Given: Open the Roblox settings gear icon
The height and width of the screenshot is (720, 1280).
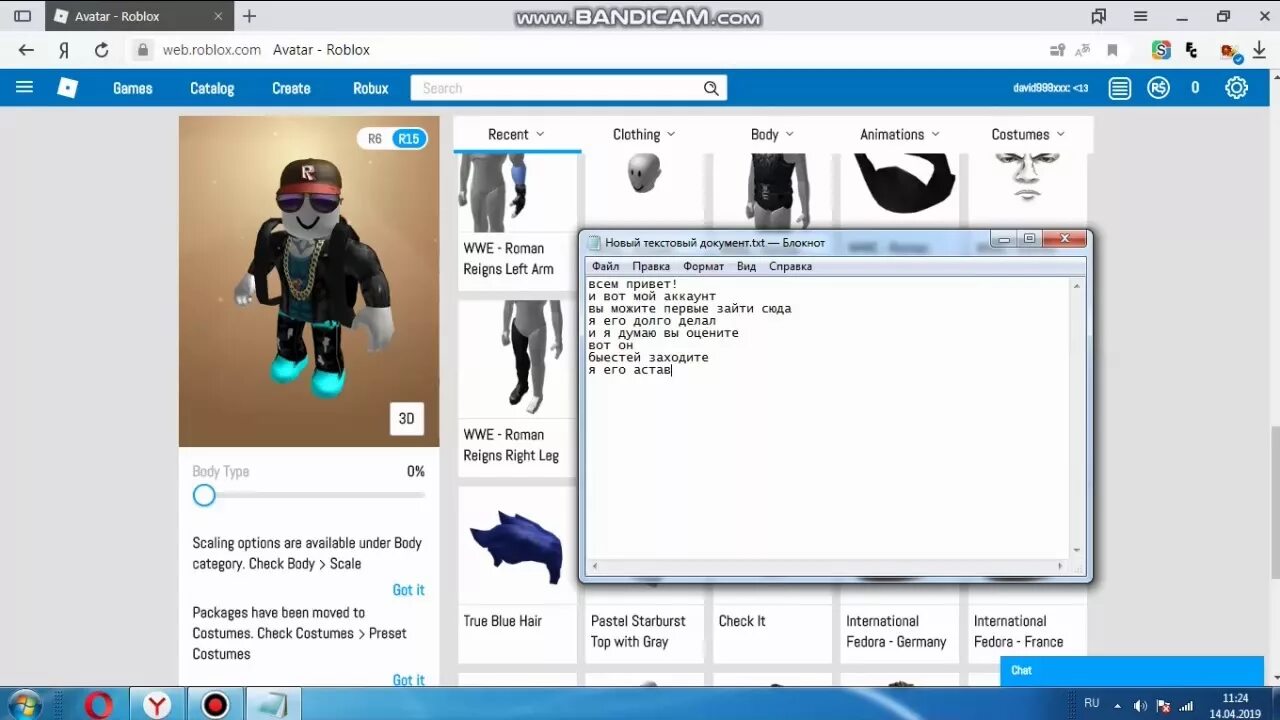Looking at the screenshot, I should 1237,88.
